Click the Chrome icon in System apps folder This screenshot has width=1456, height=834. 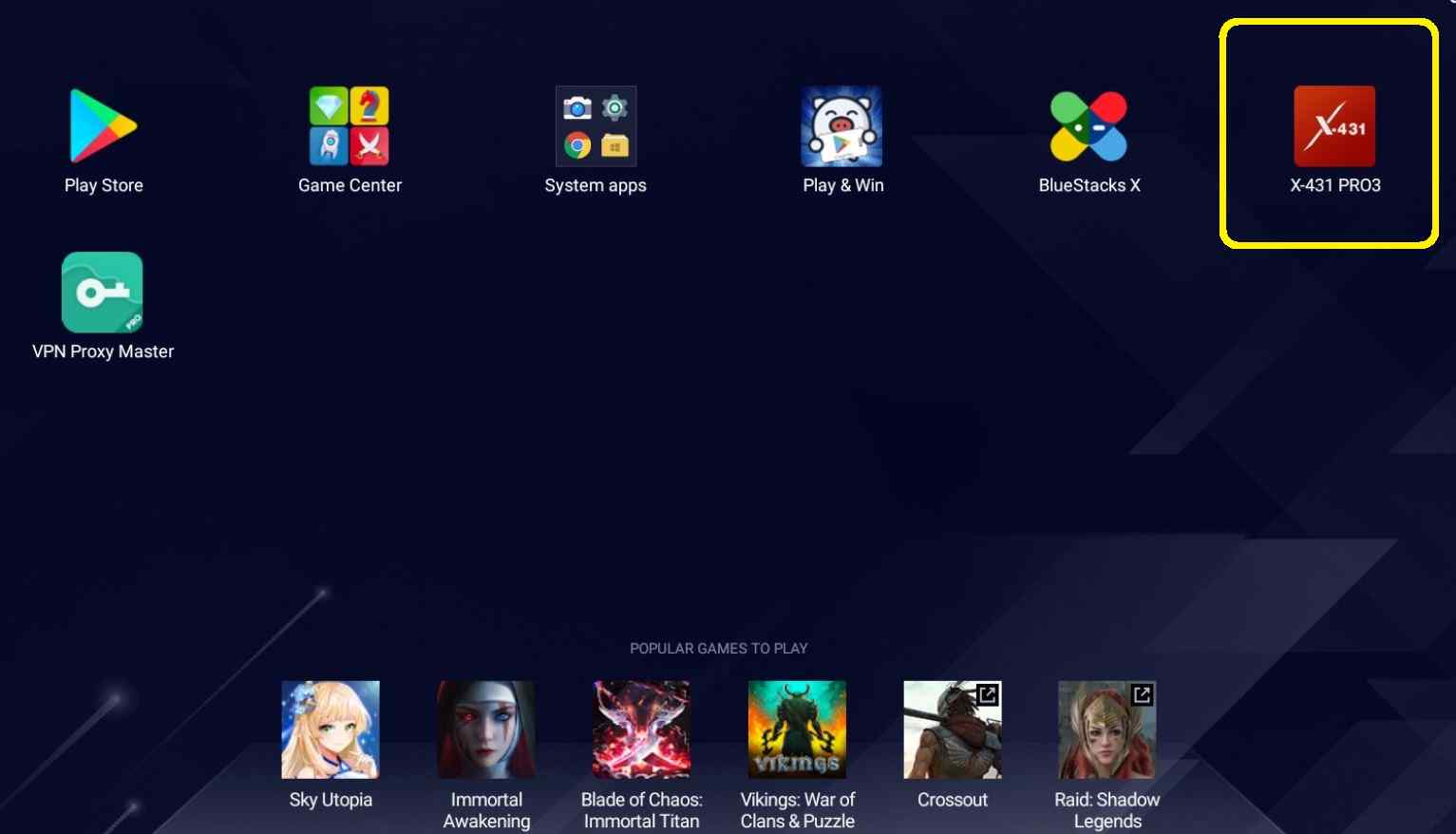(577, 145)
